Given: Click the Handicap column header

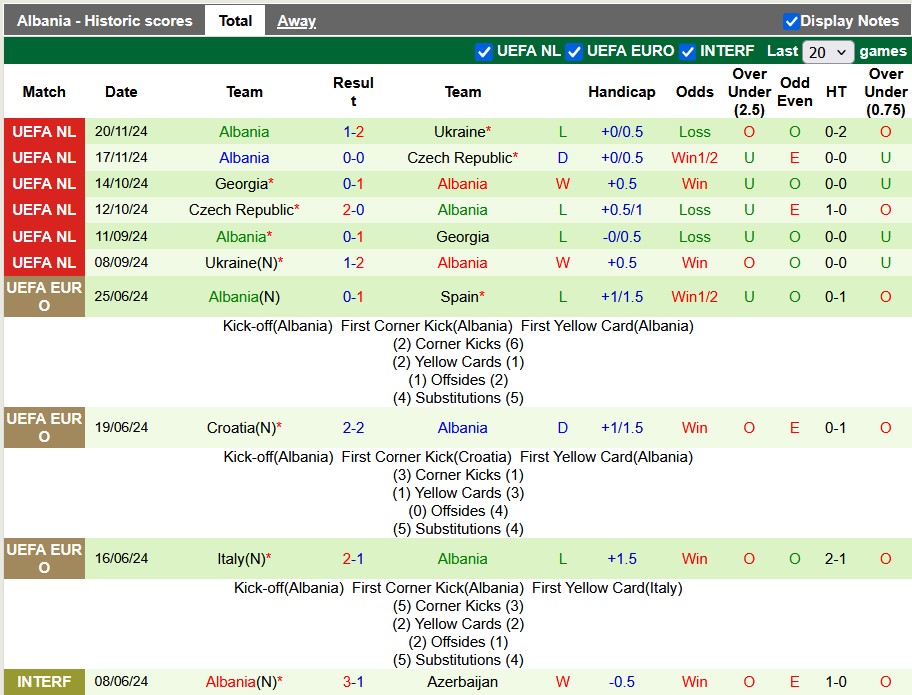Looking at the screenshot, I should coord(621,92).
